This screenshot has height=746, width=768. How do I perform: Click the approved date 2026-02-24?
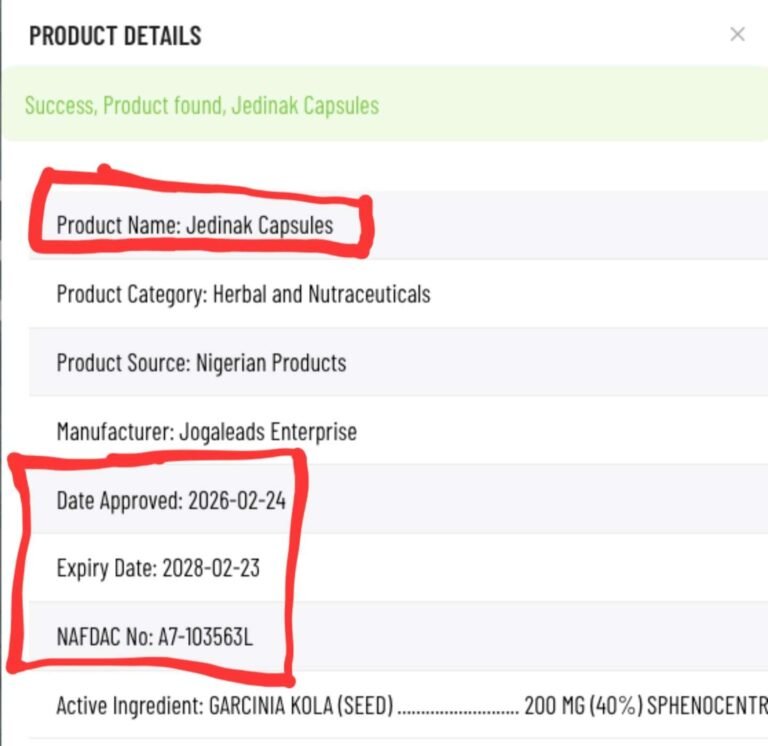click(237, 501)
